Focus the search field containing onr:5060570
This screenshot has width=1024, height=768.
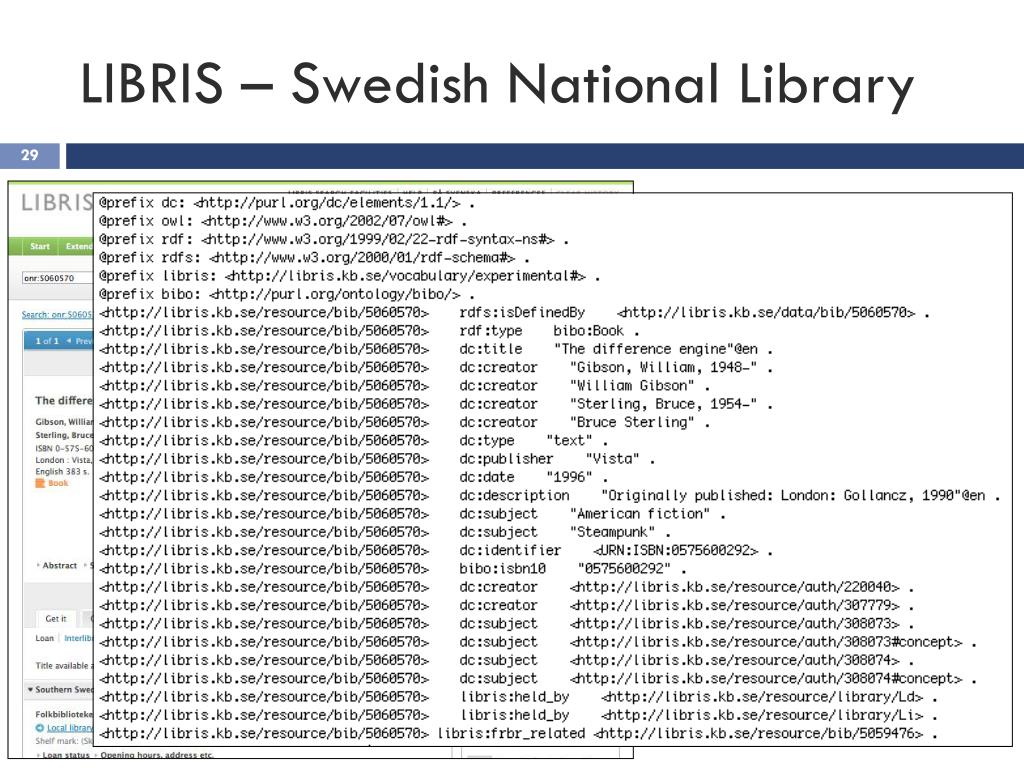[x=57, y=278]
